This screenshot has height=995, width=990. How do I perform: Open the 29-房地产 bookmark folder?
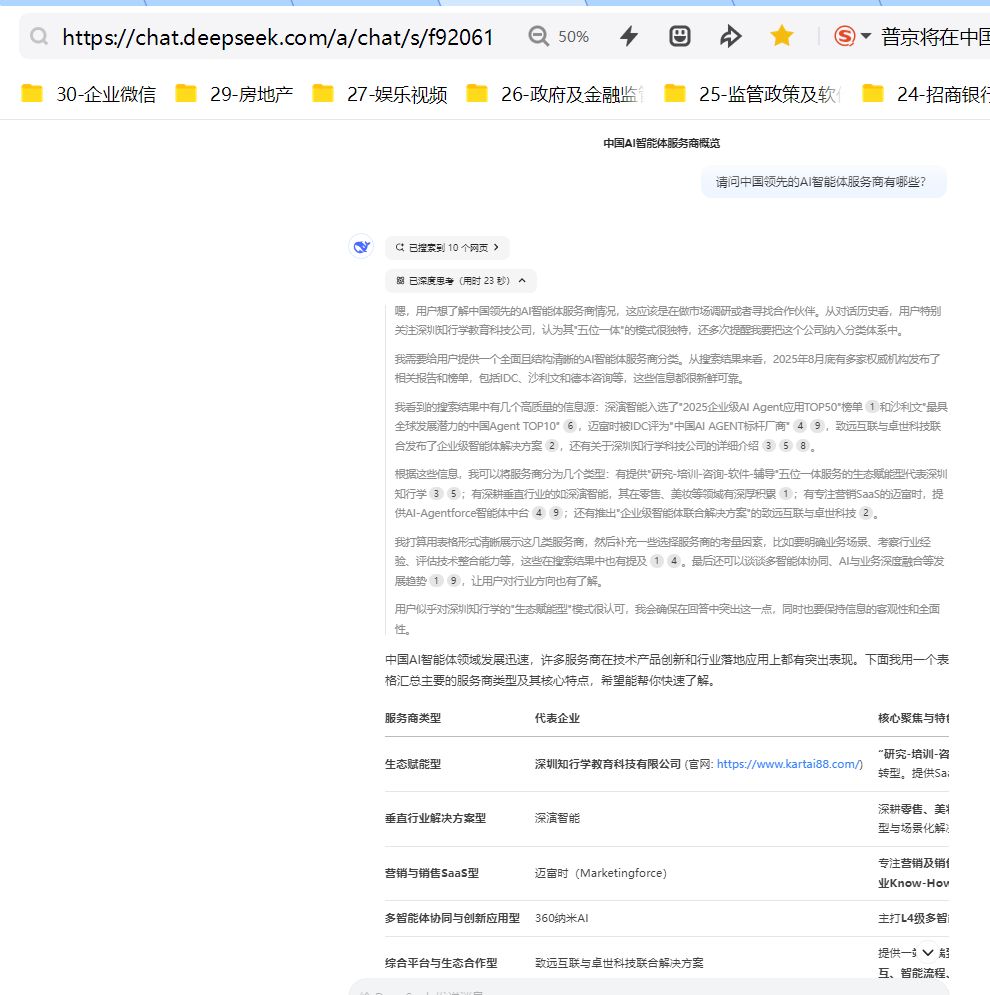(x=234, y=94)
